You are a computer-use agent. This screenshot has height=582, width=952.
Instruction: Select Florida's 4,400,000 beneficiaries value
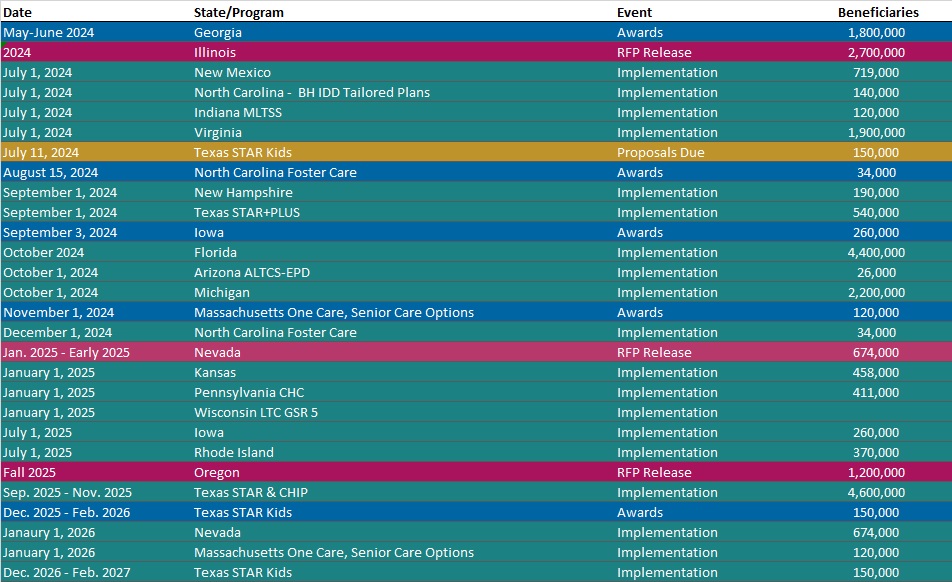[x=876, y=252]
